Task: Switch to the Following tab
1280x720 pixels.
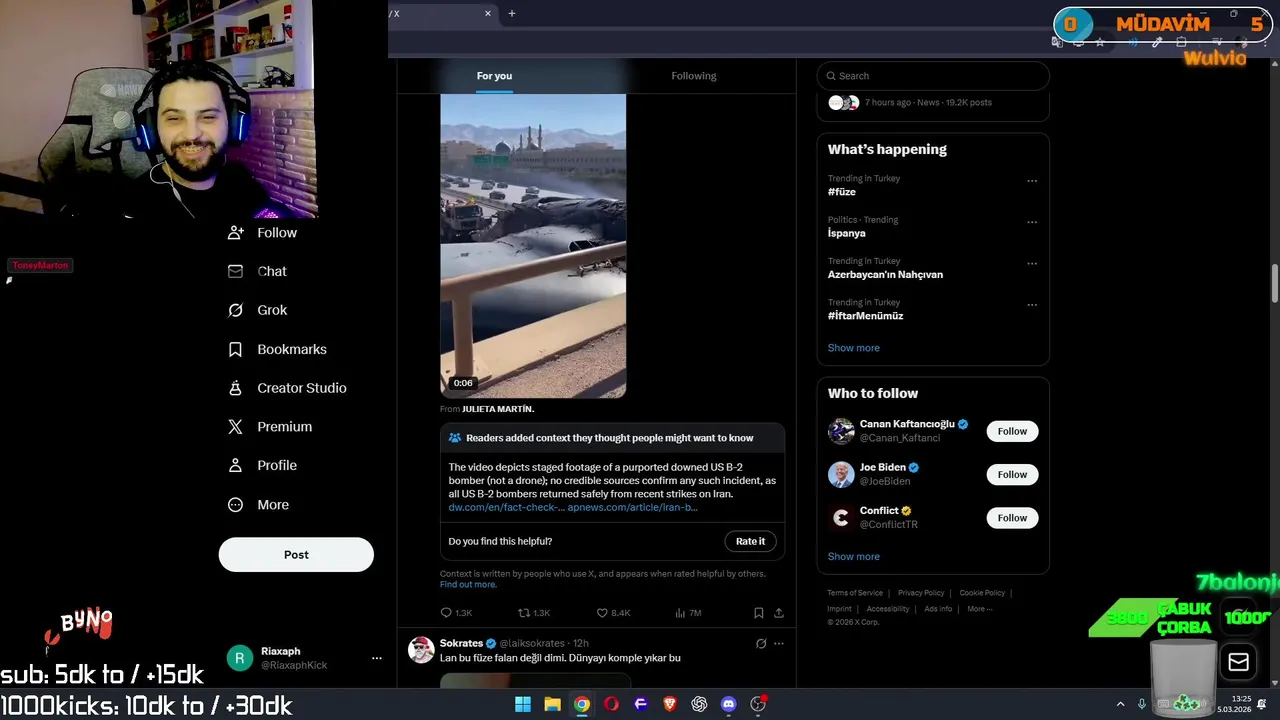Action: click(x=693, y=76)
